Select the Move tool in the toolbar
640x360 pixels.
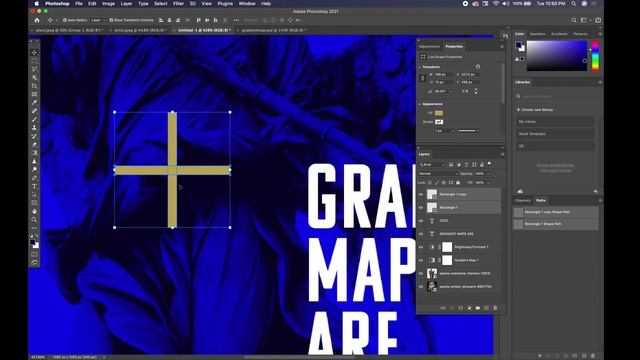pos(34,53)
